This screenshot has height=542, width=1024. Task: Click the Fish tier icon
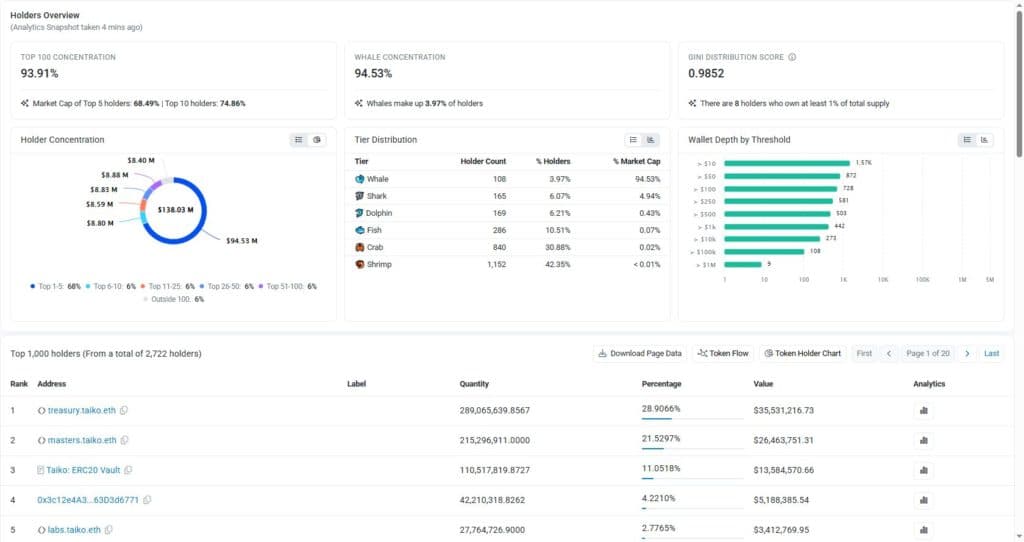[x=359, y=230]
